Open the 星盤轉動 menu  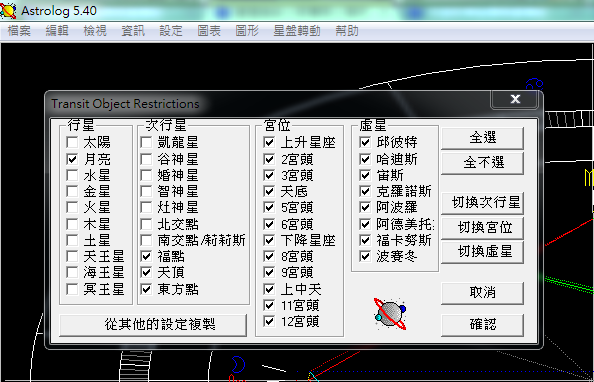pos(297,31)
